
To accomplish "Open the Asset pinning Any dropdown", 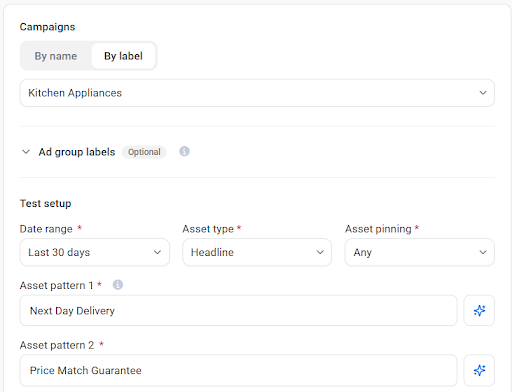I will point(420,252).
